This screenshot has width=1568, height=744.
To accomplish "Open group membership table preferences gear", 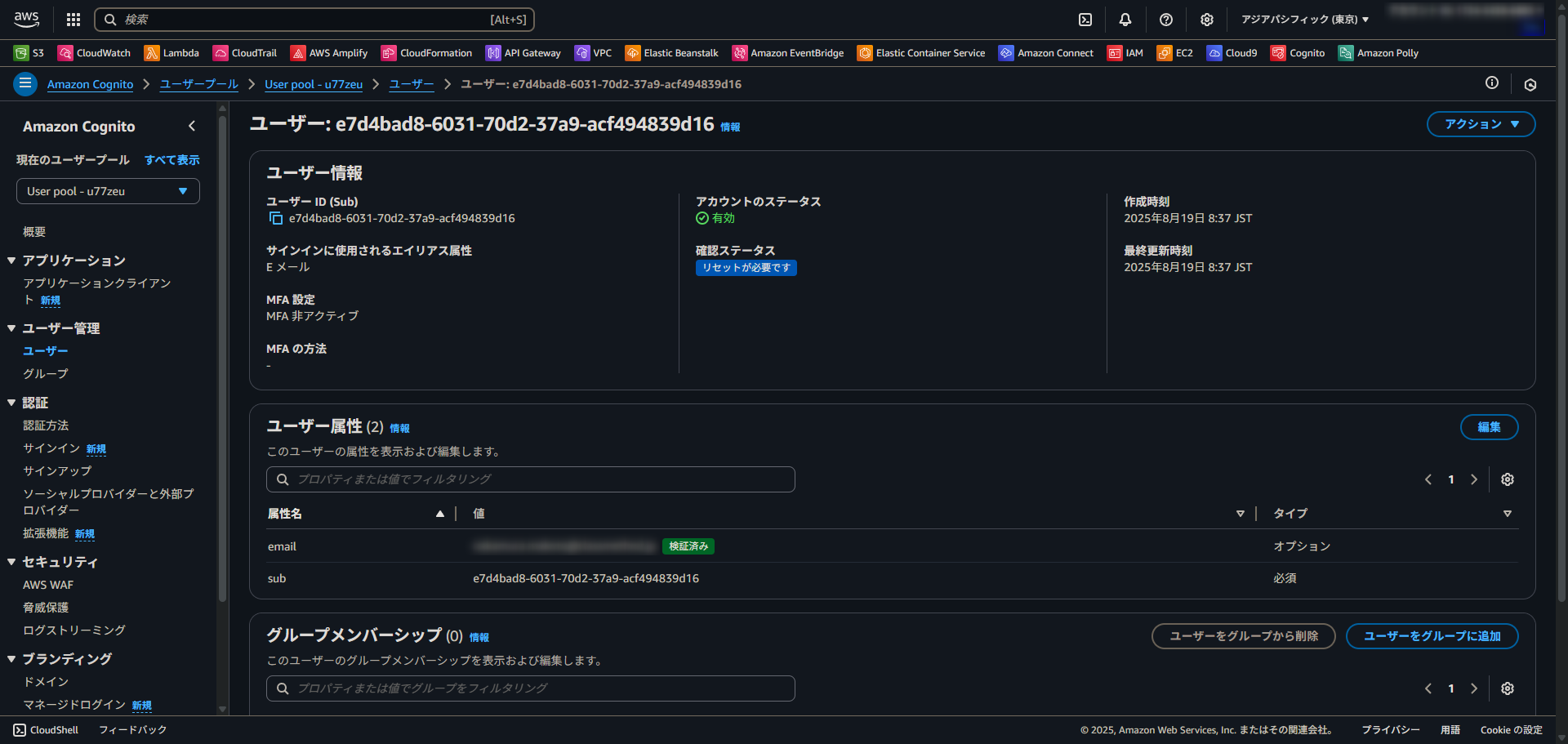I will [x=1508, y=688].
